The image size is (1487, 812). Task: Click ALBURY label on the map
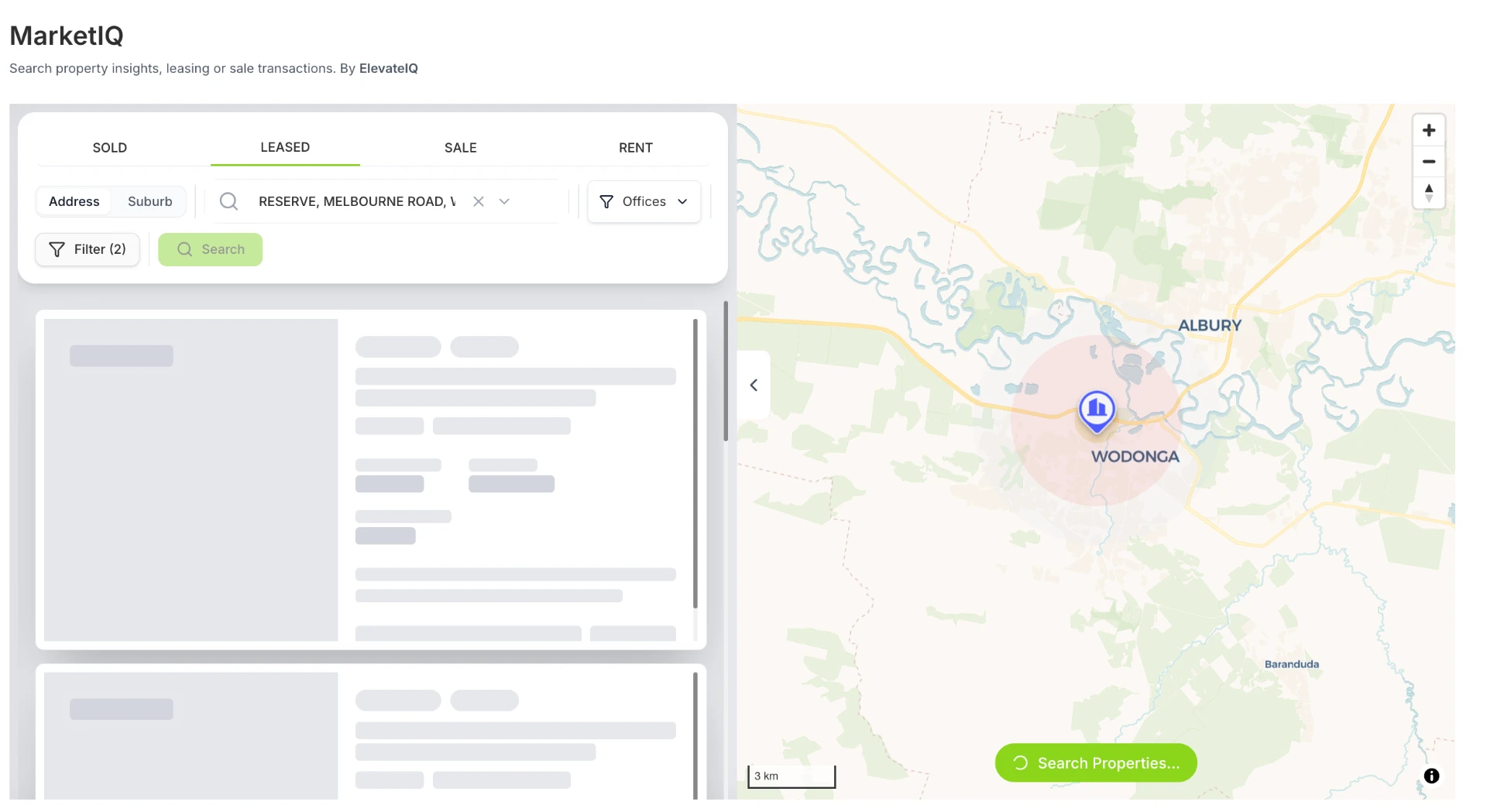[x=1210, y=326]
